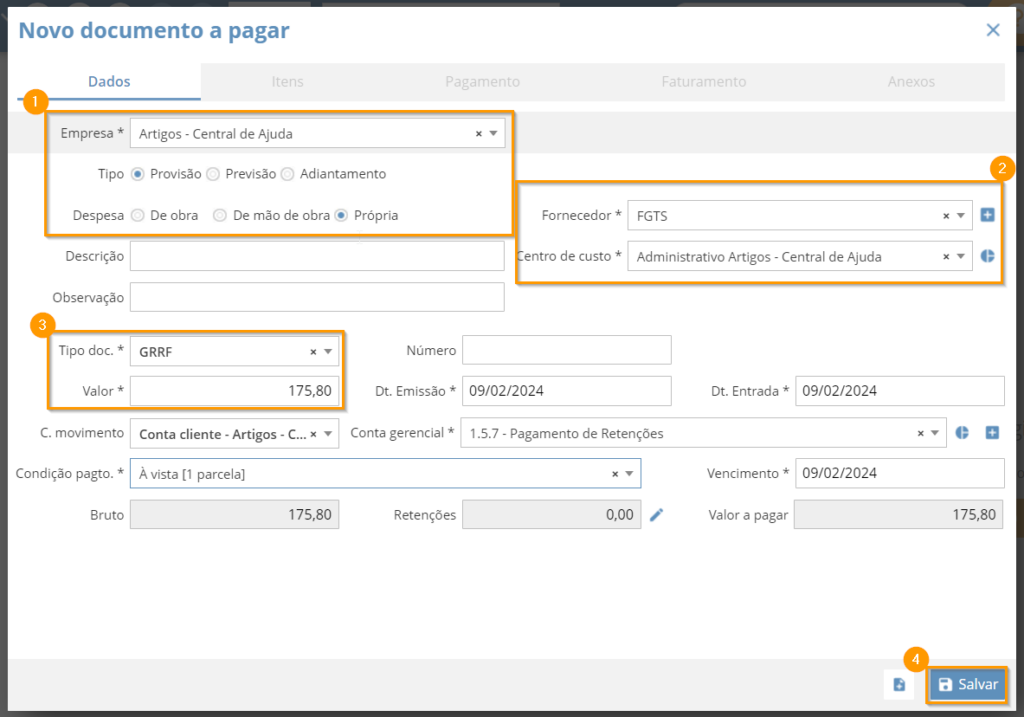Click the plus icon beside Fornecedor field
1024x717 pixels.
[x=987, y=215]
